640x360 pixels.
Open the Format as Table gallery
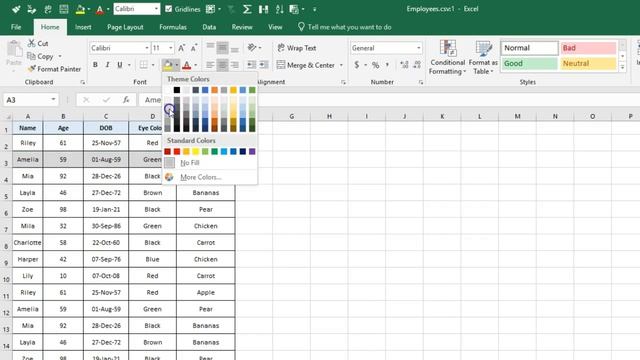click(x=483, y=58)
